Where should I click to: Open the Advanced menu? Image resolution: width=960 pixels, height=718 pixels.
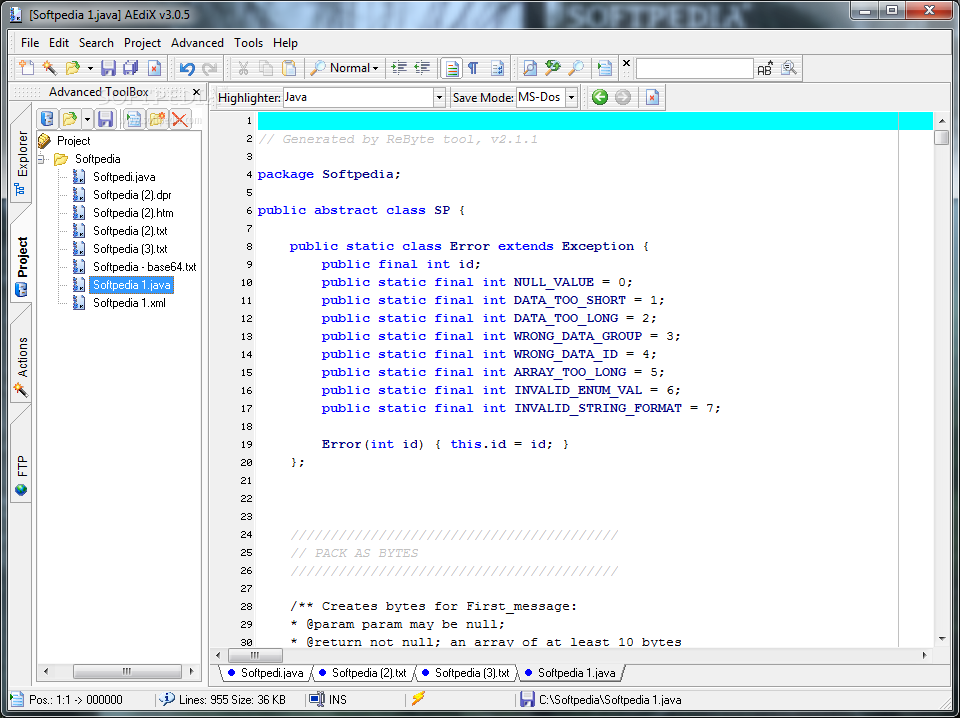(197, 43)
